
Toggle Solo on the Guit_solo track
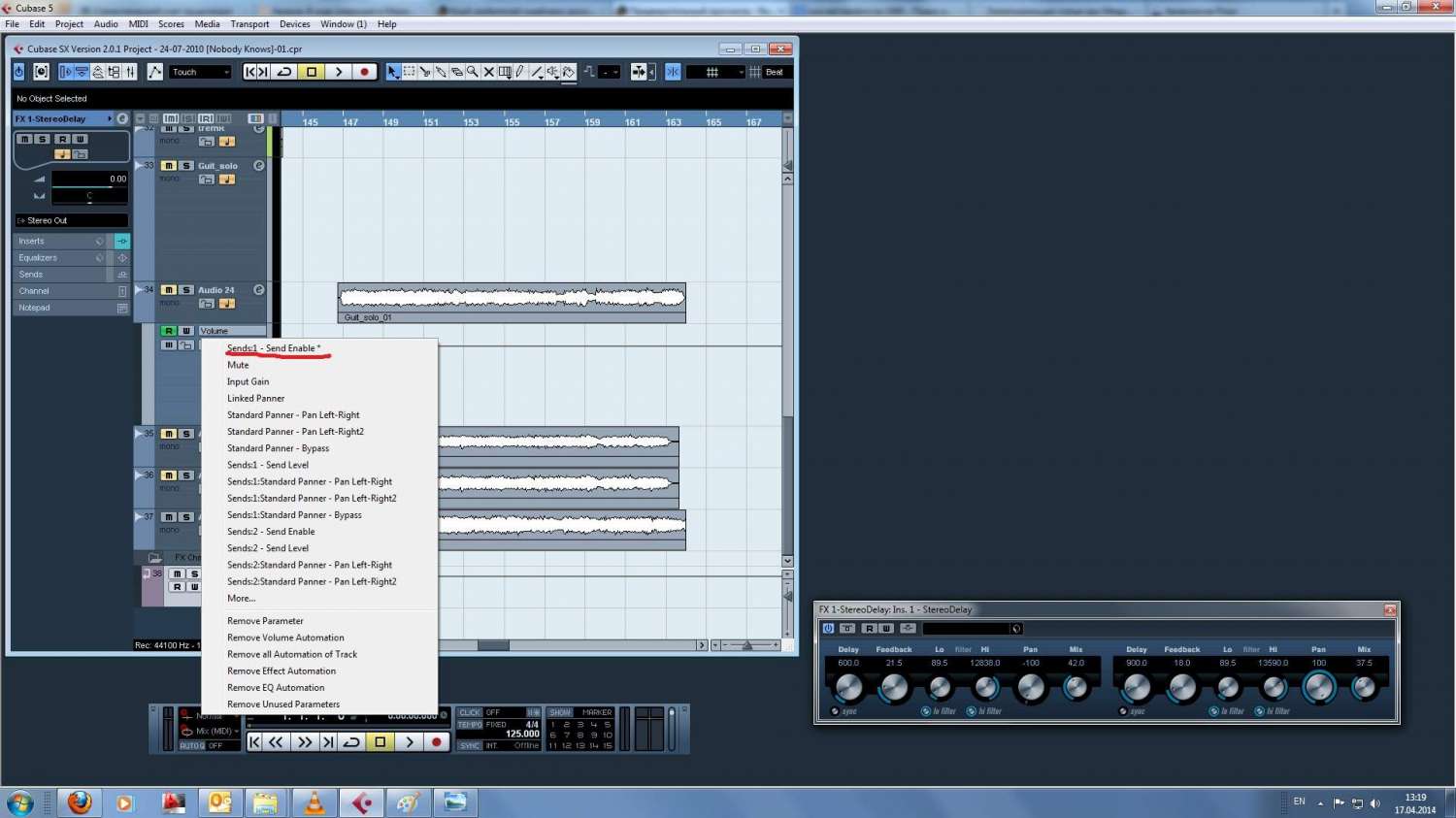tap(186, 166)
